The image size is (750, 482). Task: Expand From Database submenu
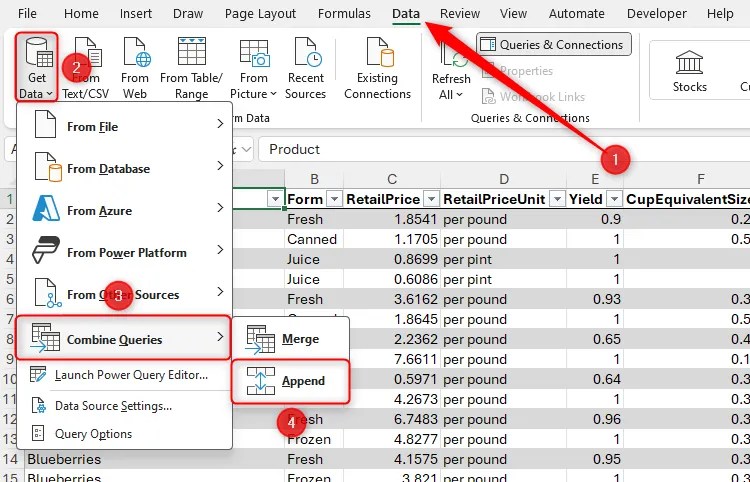click(x=124, y=168)
